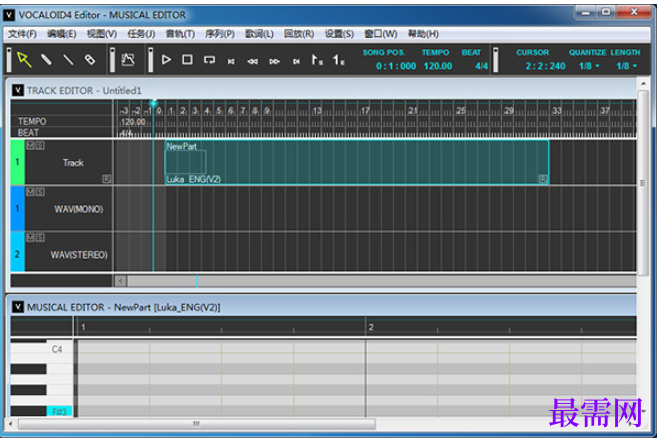Open the 序列(P) menu
Viewport: 661px width, 444px height.
pyautogui.click(x=220, y=34)
